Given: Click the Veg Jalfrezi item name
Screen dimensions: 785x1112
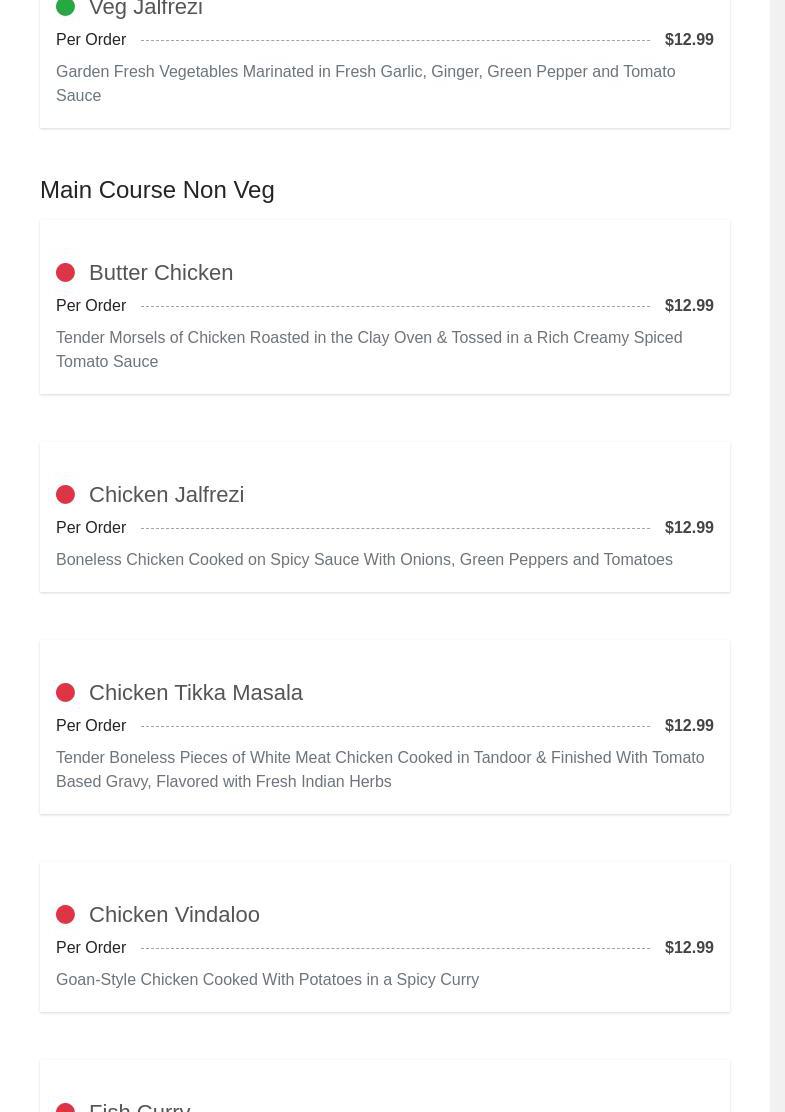Looking at the screenshot, I should point(146,9).
